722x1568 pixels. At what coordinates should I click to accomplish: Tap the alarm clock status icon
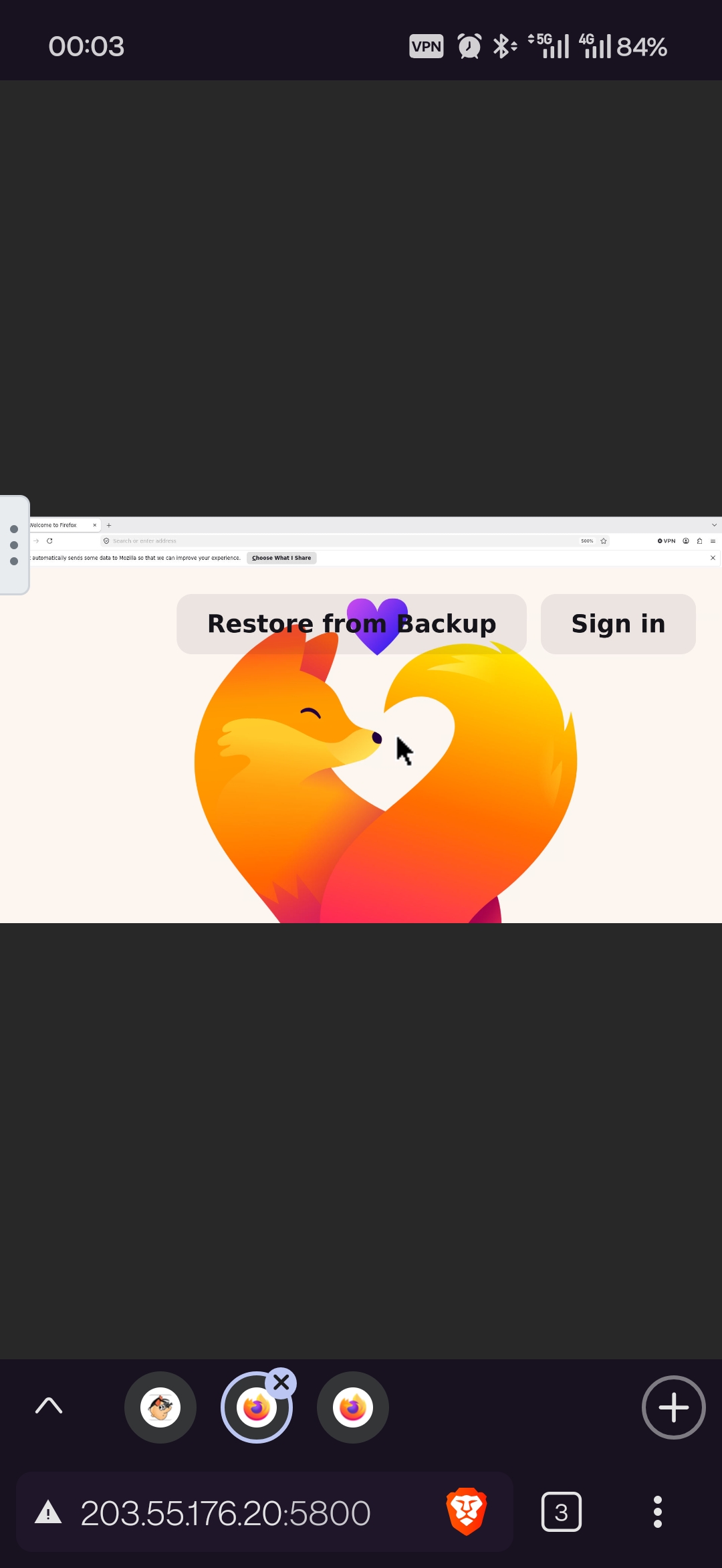coord(469,46)
